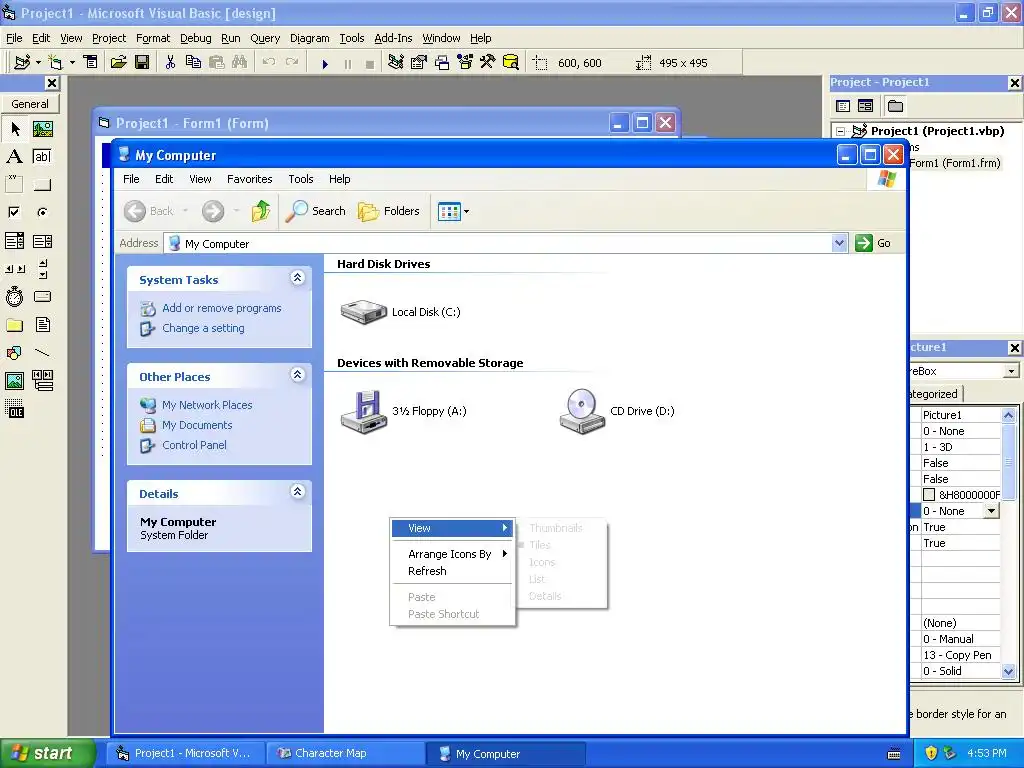Click scroll down arrow in Properties list
This screenshot has height=768, width=1024.
(x=1008, y=671)
